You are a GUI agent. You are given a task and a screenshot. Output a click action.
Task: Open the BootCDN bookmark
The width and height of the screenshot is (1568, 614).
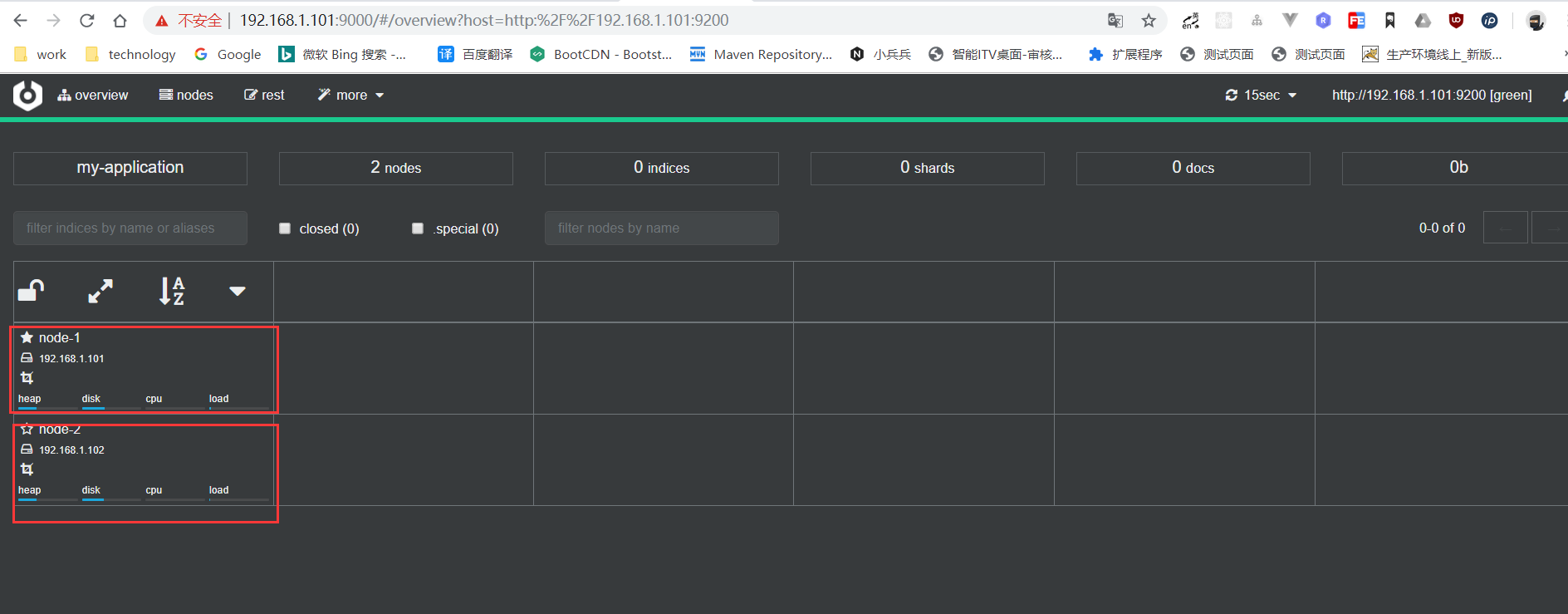click(601, 55)
